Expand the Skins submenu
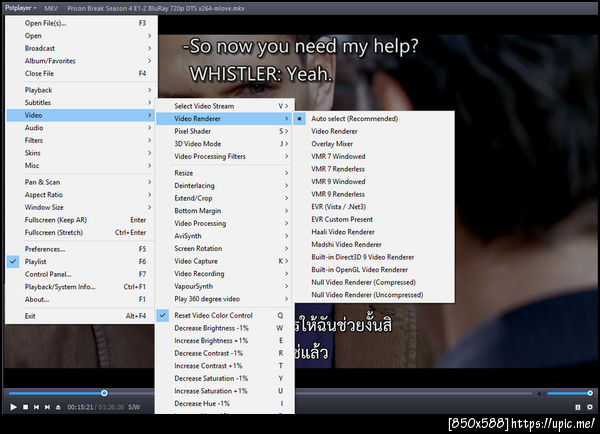Image resolution: width=600 pixels, height=434 pixels. click(x=80, y=153)
